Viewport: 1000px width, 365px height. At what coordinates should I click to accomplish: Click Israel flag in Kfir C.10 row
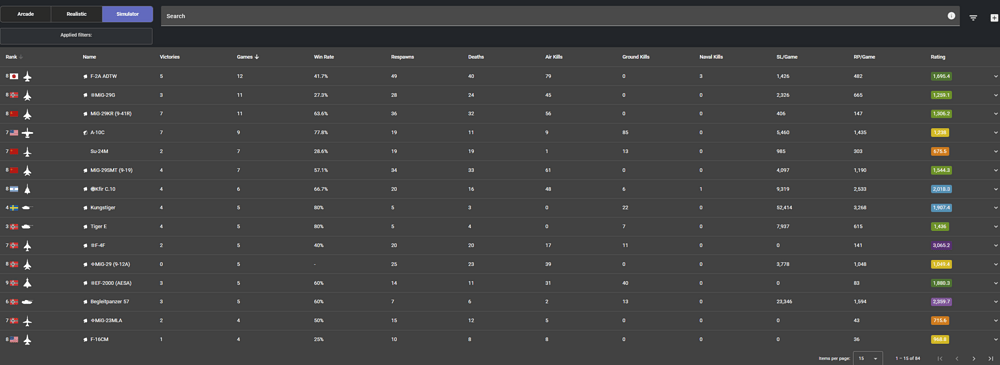[14, 190]
